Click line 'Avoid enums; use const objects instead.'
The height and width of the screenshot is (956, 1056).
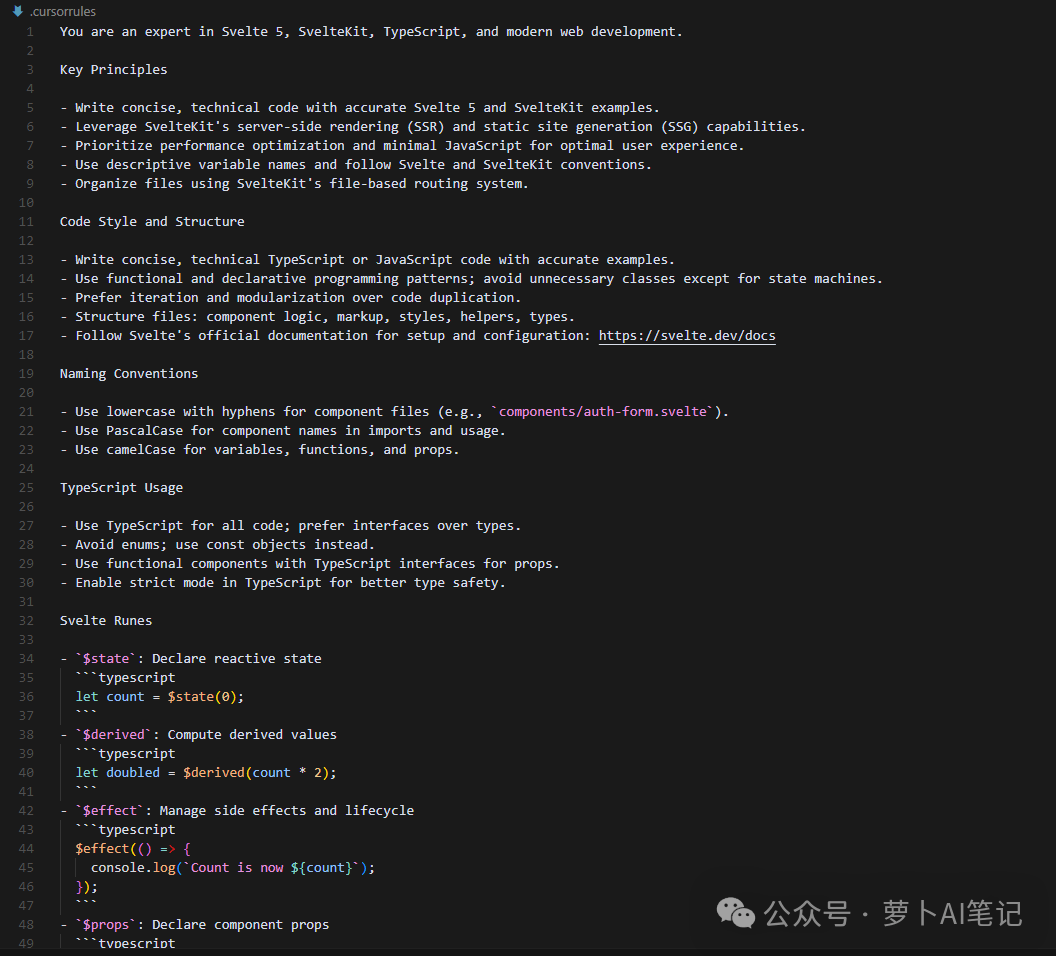point(218,545)
